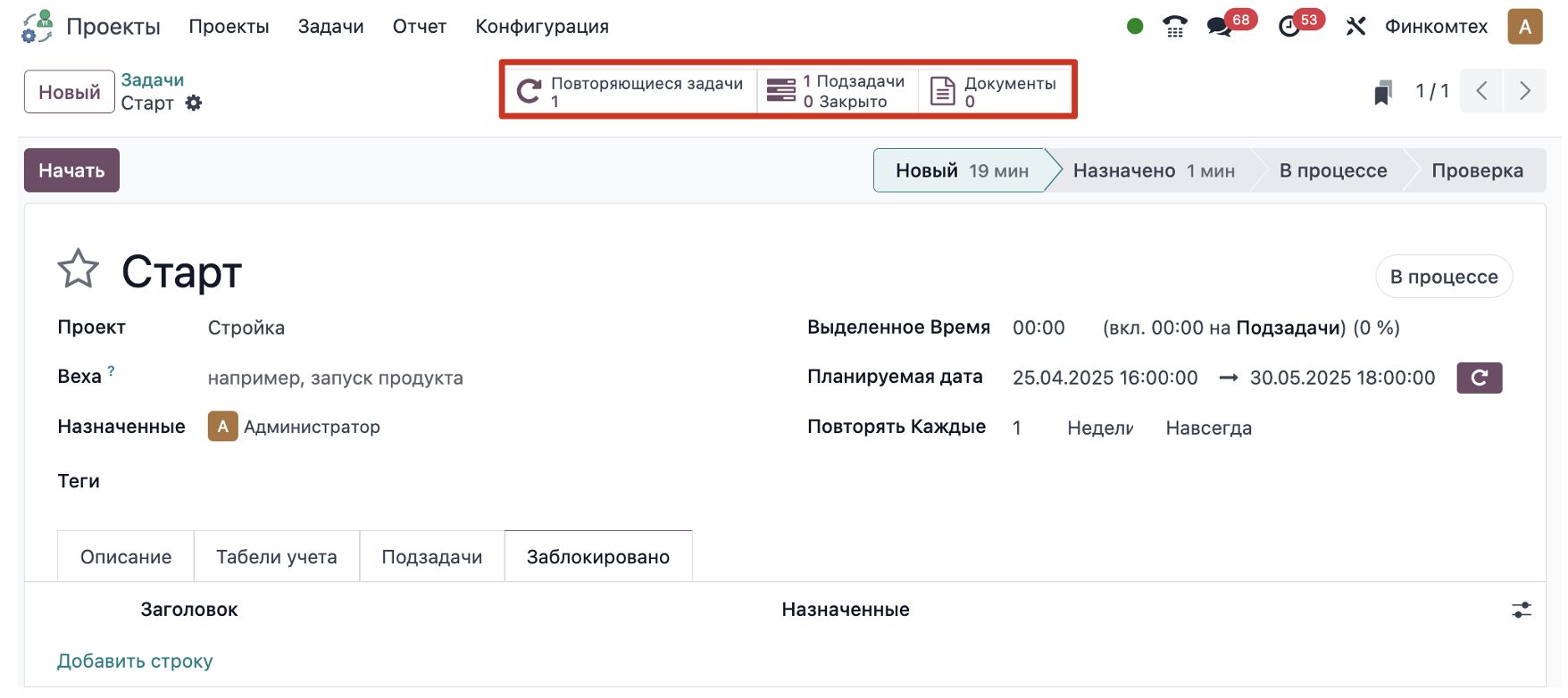Go to next record with right chevron
1568x698 pixels.
click(1525, 91)
